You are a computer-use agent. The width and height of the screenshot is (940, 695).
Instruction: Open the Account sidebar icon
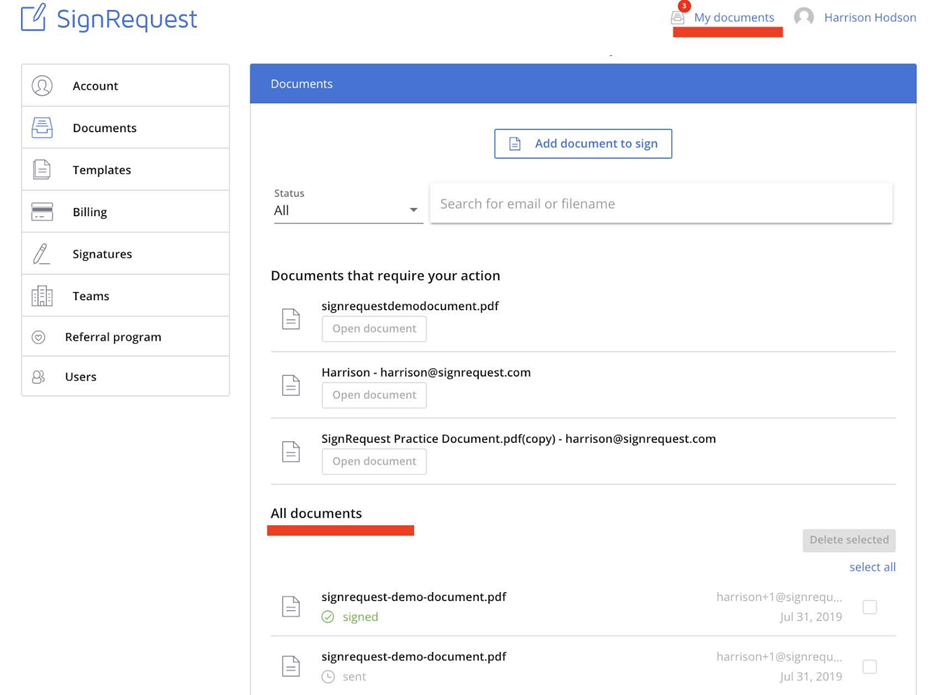coord(42,86)
